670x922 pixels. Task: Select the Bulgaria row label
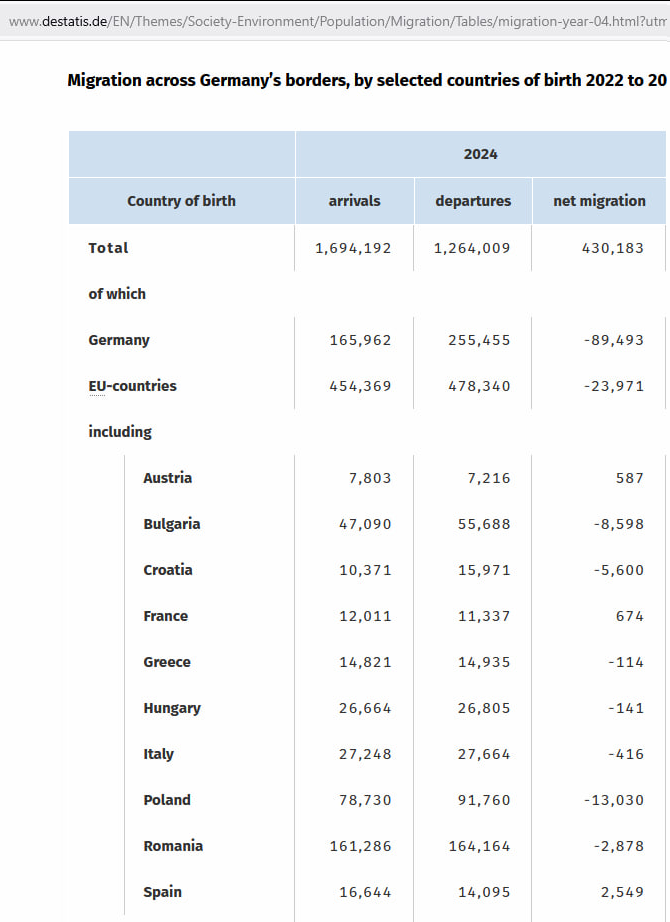171,524
